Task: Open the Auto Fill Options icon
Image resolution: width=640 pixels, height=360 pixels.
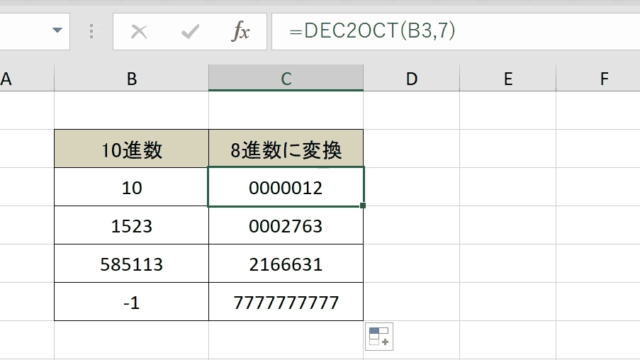Action: [x=379, y=337]
